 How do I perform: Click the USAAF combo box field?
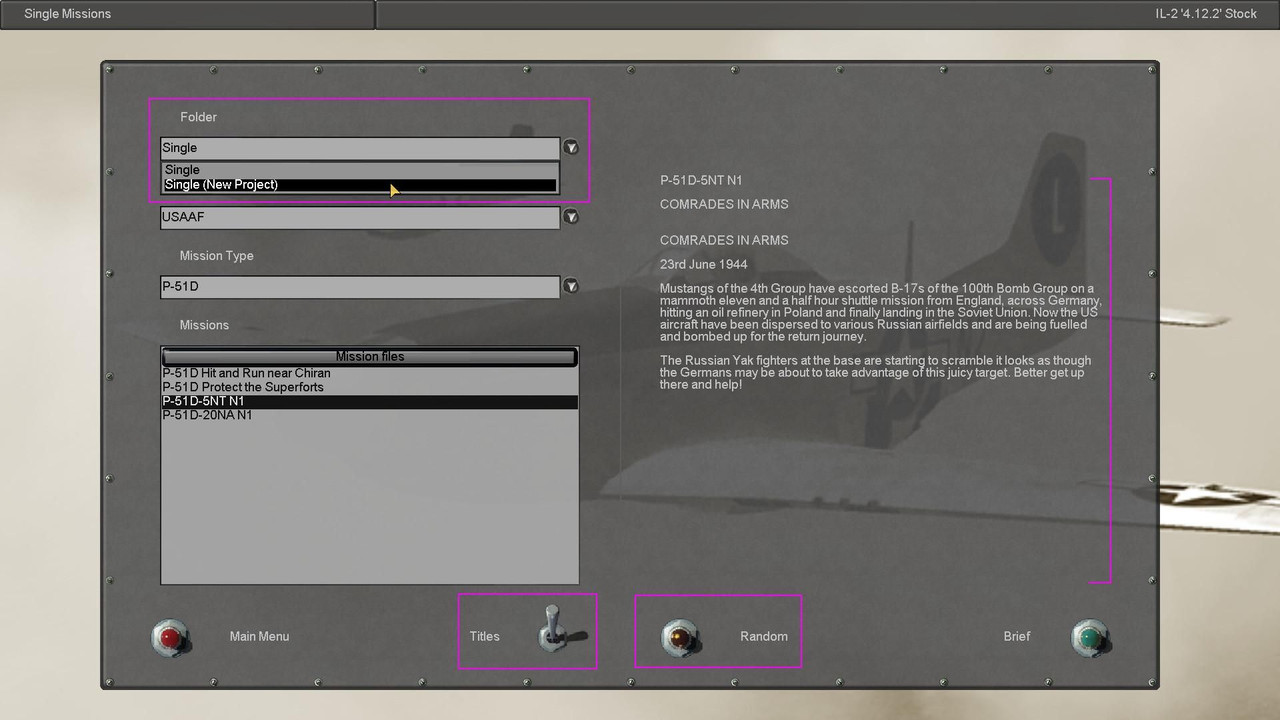[360, 217]
